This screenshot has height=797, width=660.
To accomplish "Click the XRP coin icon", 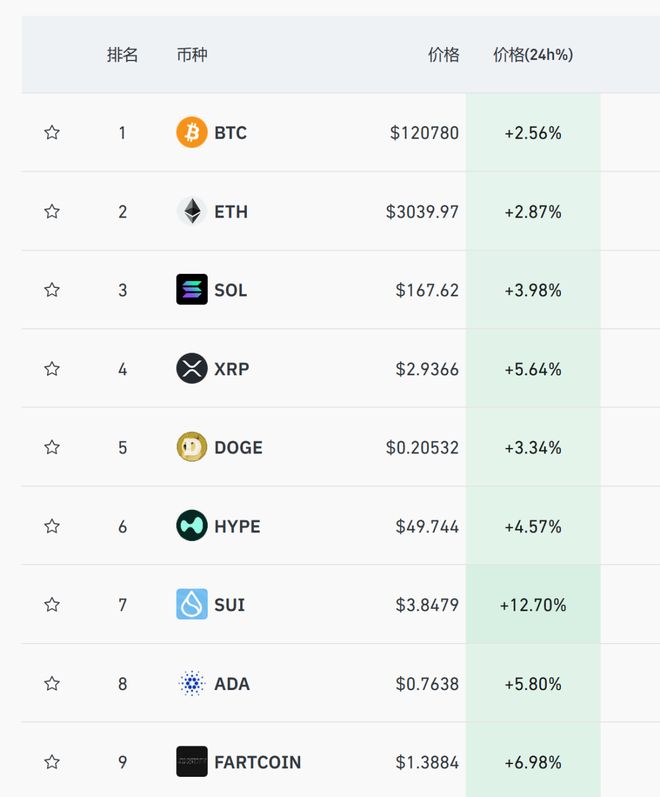I will click(x=192, y=369).
